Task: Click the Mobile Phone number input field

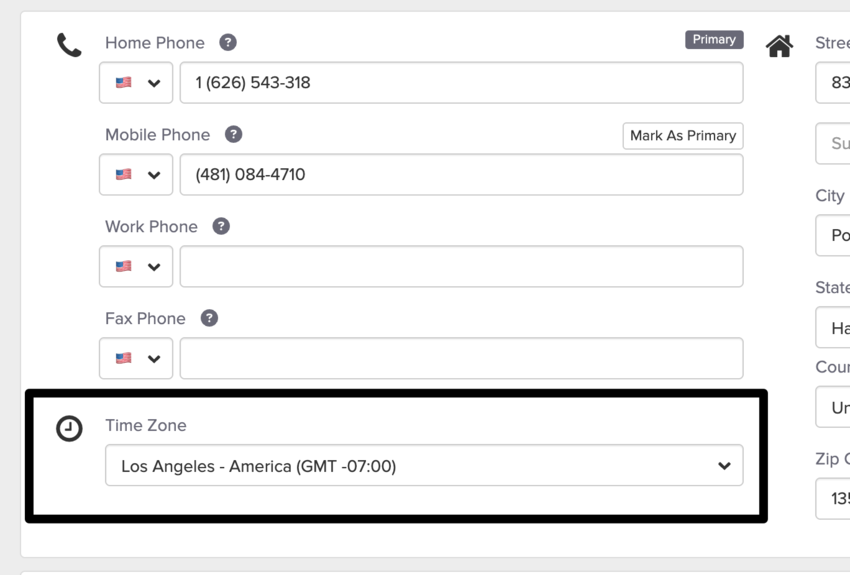Action: [461, 175]
